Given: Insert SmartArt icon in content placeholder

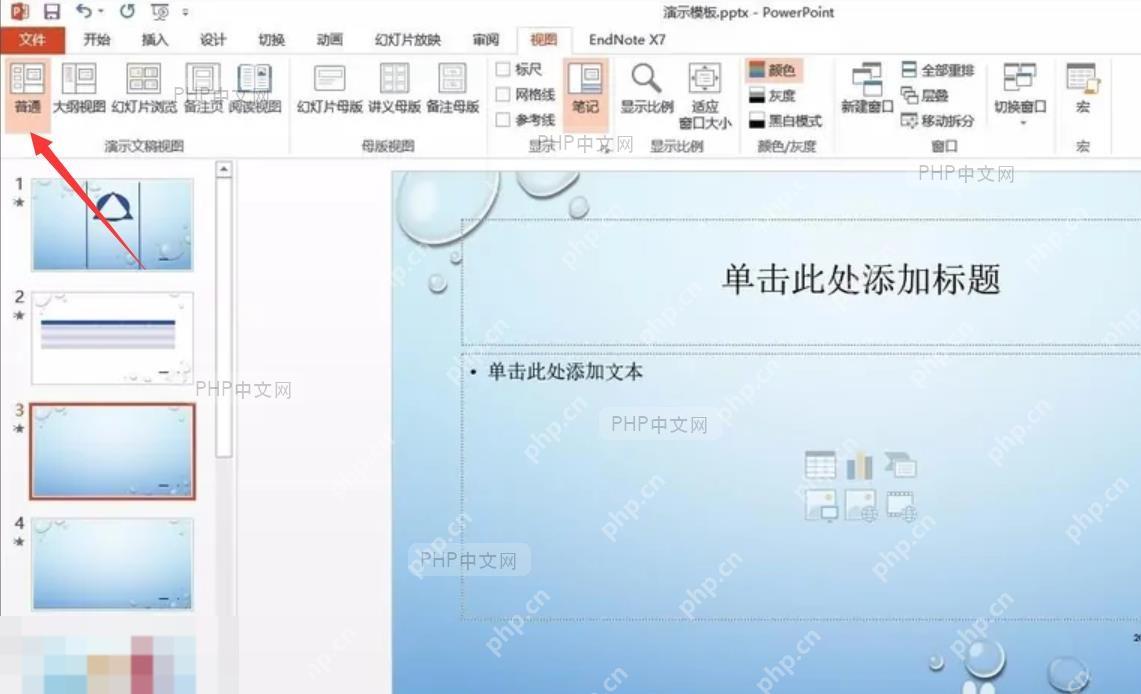Looking at the screenshot, I should (900, 465).
